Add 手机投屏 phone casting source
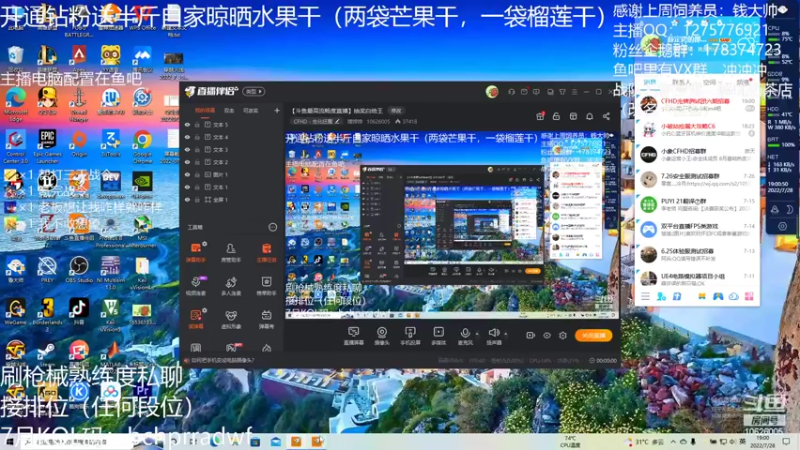Image resolution: width=800 pixels, height=450 pixels. pos(410,336)
